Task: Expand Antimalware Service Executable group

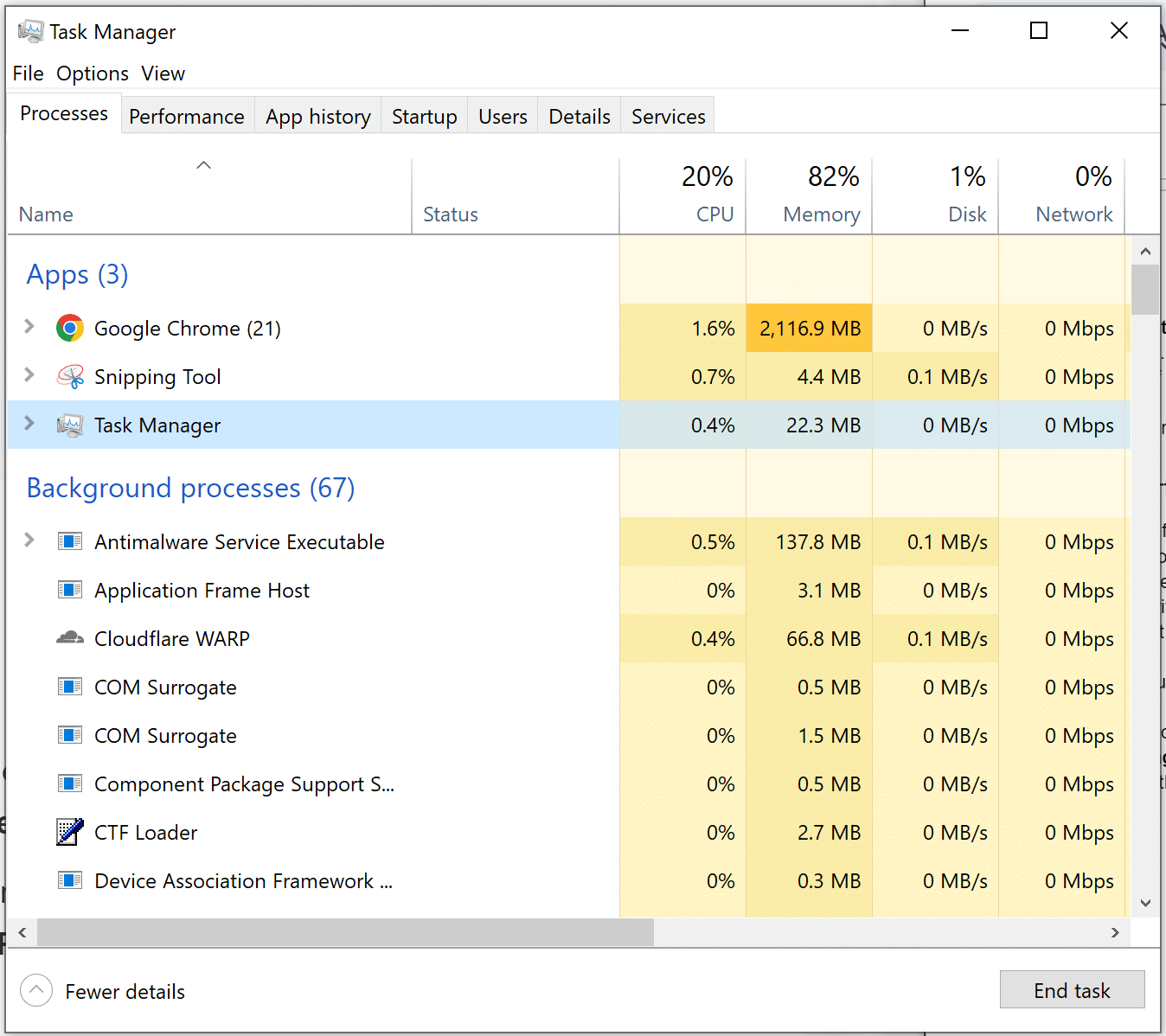Action: [29, 540]
